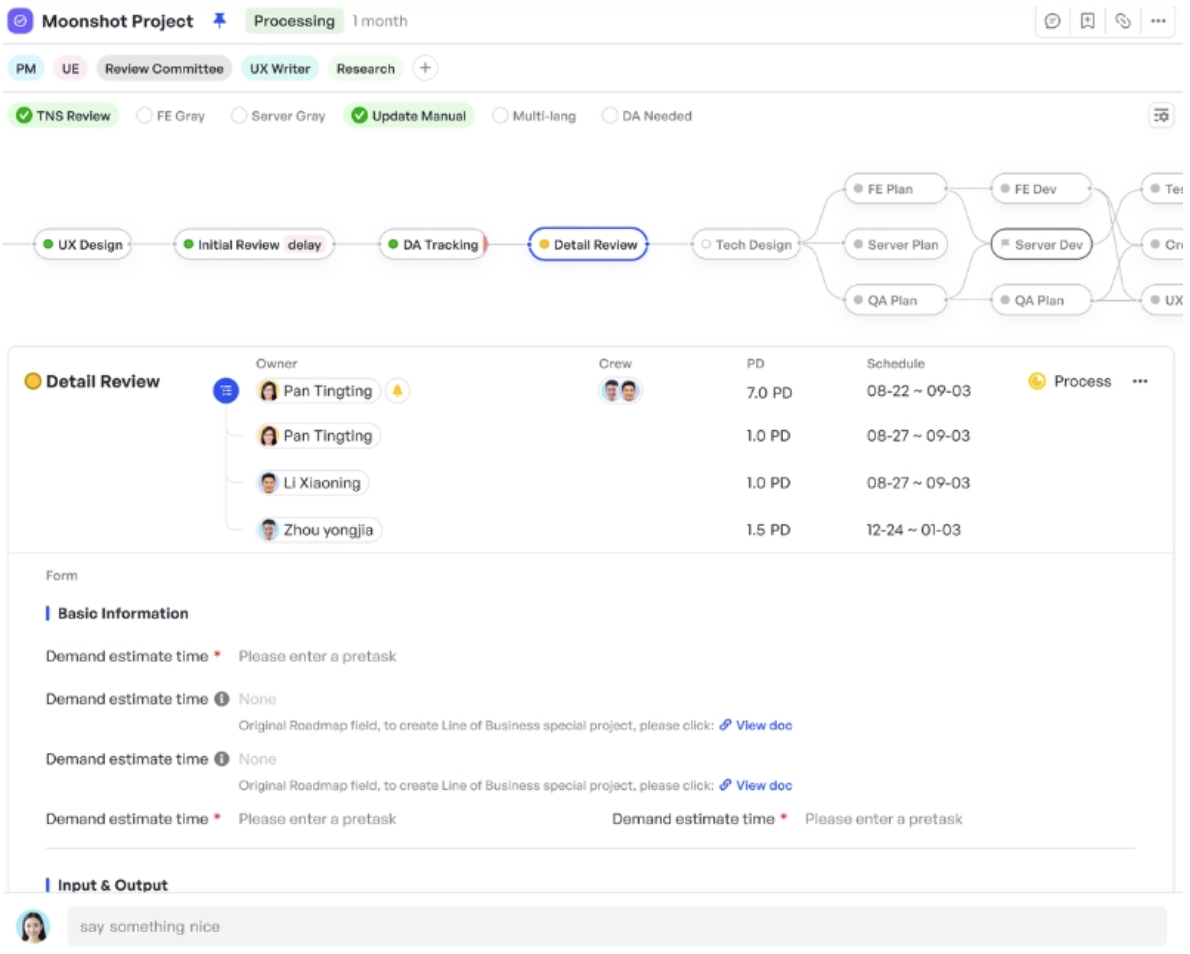Screen dimensions: 1190x954
Task: Click the pin icon beside Moonshot Project
Action: click(219, 20)
